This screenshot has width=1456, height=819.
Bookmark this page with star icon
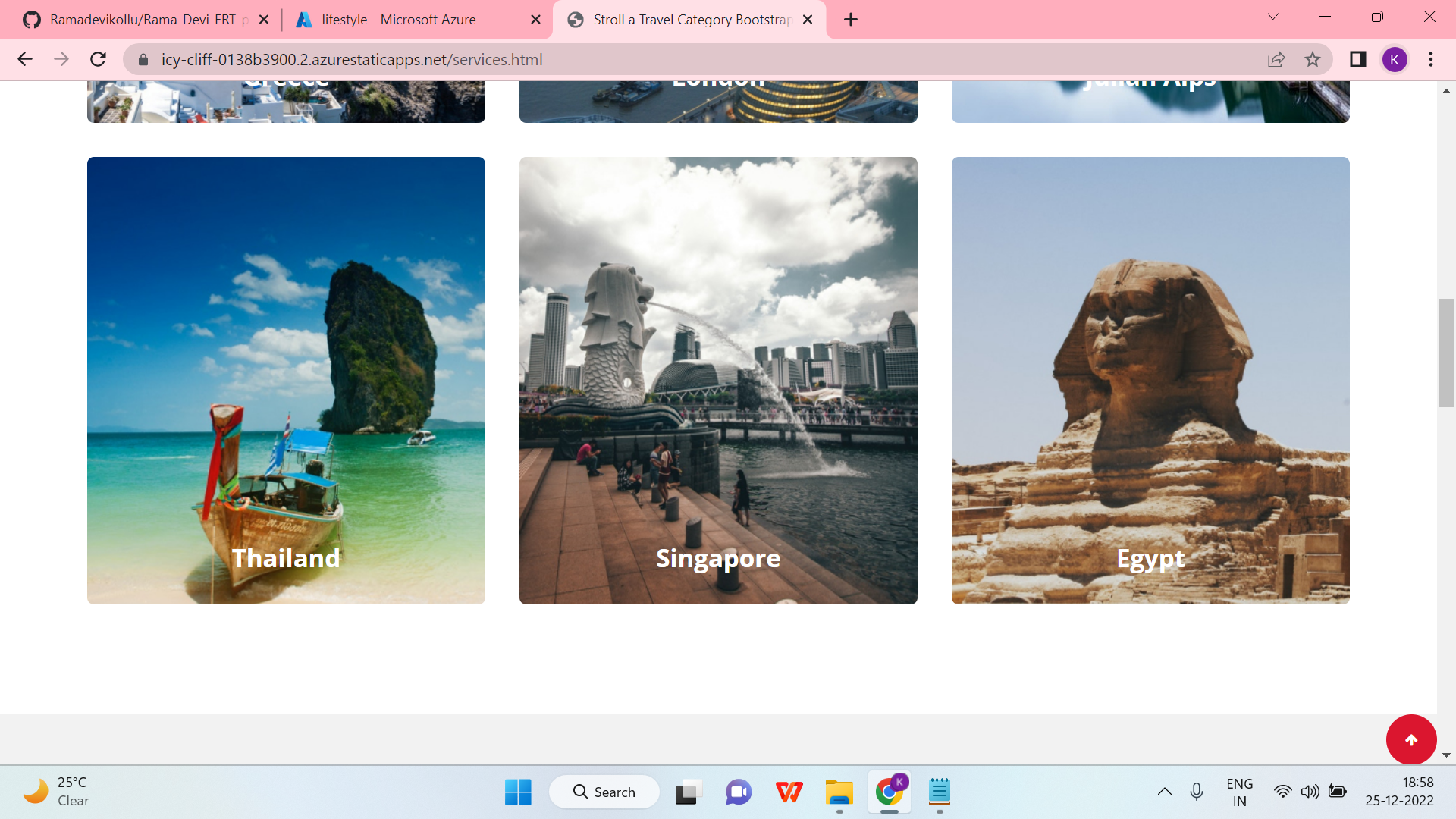(x=1313, y=59)
